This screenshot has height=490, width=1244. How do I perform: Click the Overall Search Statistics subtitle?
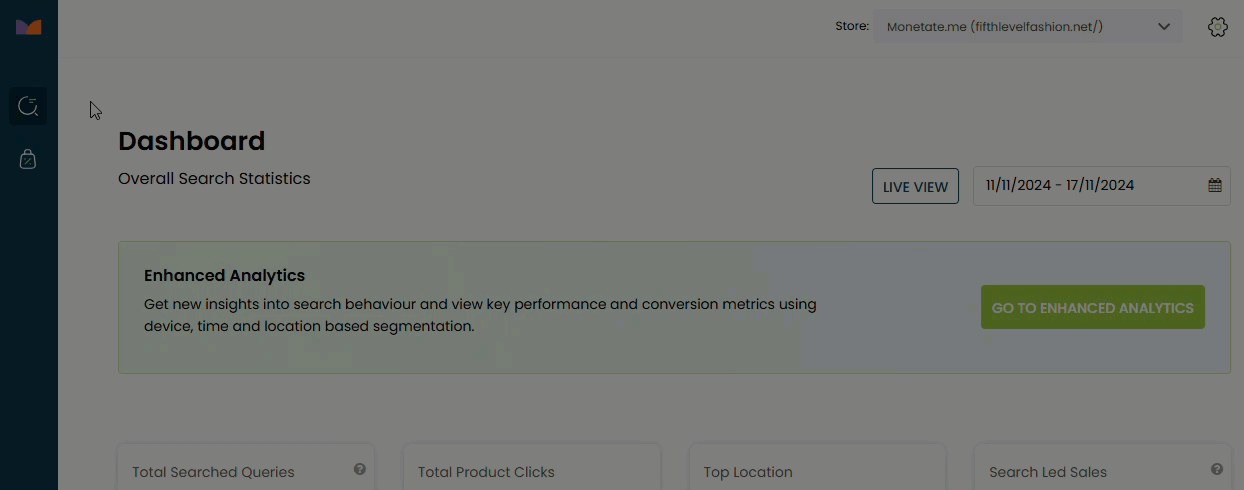click(x=214, y=179)
